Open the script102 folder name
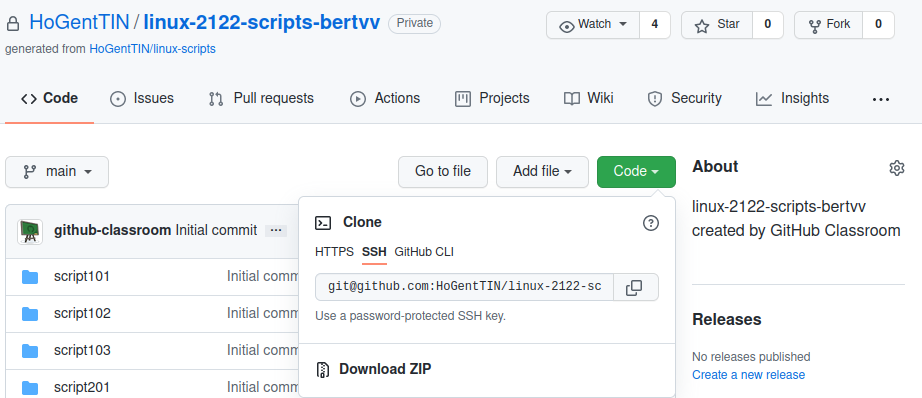922x398 pixels. click(x=82, y=313)
